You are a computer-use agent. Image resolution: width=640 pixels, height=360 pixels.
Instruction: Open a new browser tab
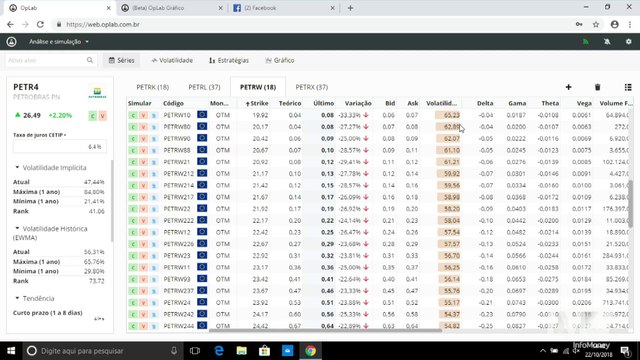350,8
